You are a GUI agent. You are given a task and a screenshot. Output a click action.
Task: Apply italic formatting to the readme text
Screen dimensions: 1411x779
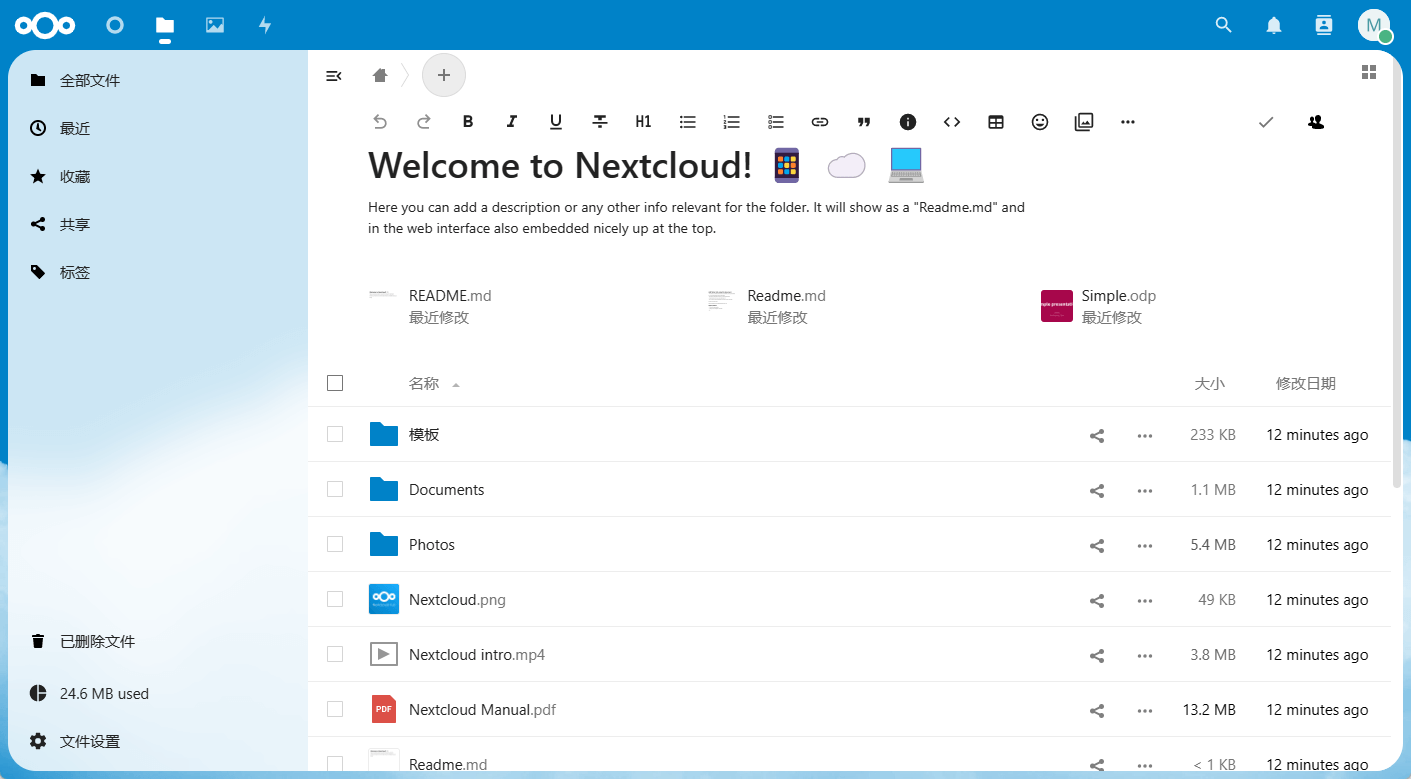point(511,121)
